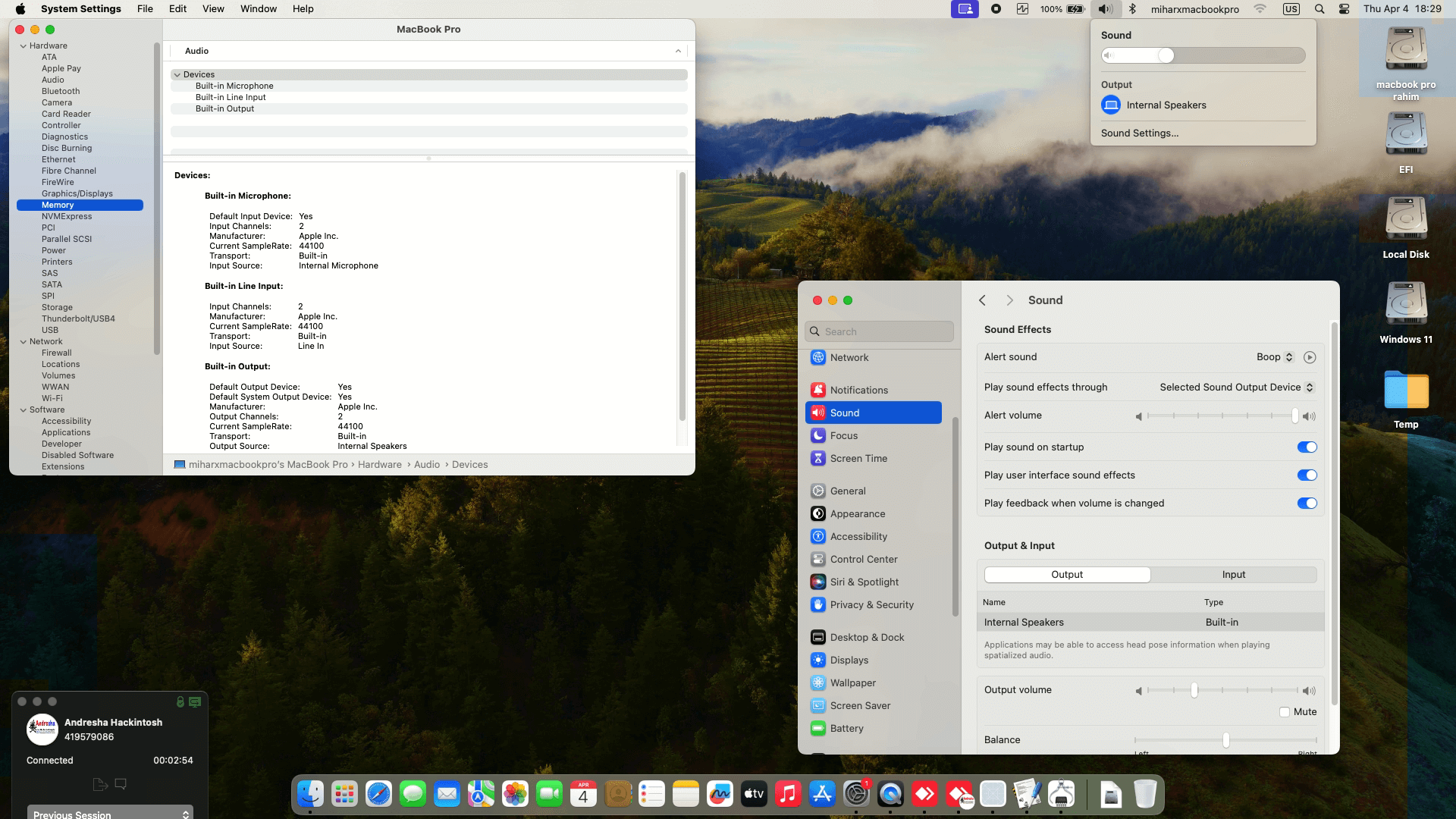The image size is (1456, 819).
Task: Check the Mute output checkbox
Action: coord(1285,712)
